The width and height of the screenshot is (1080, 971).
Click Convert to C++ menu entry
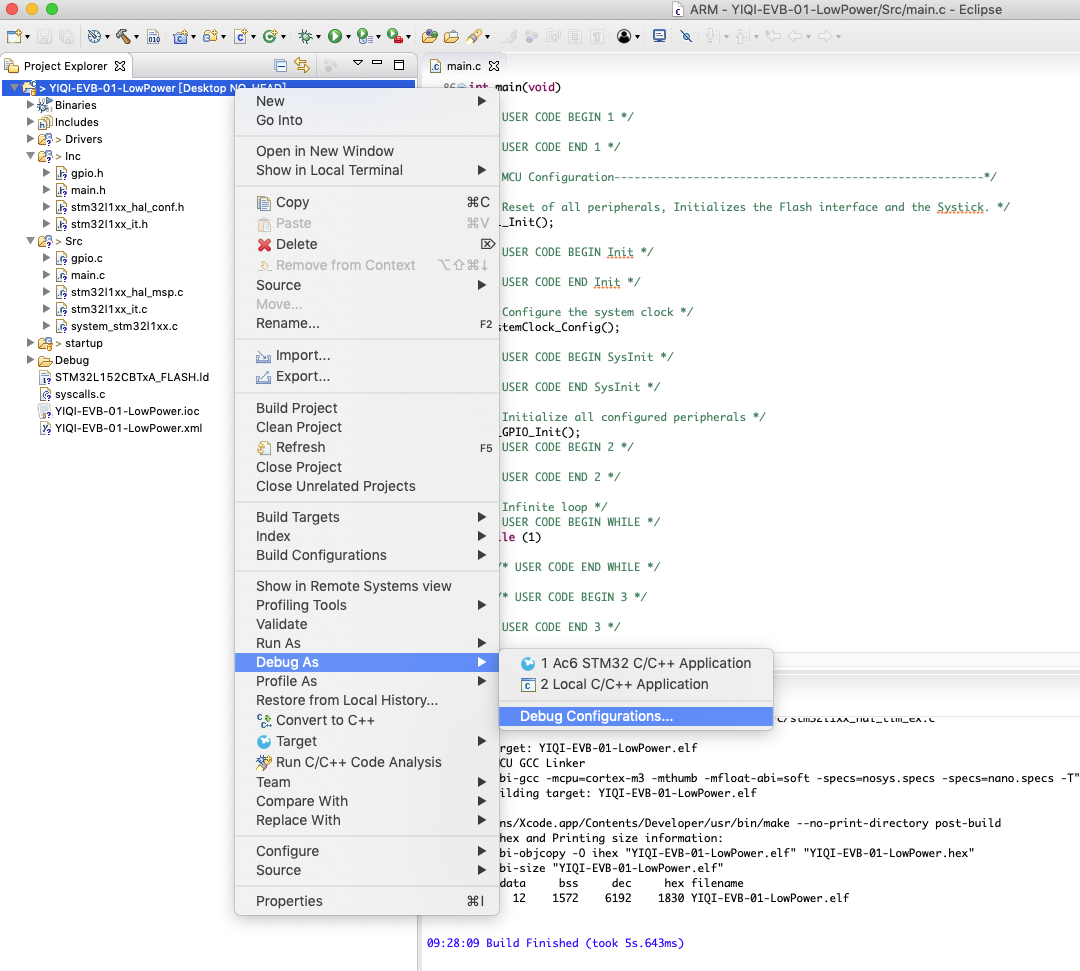(x=367, y=720)
